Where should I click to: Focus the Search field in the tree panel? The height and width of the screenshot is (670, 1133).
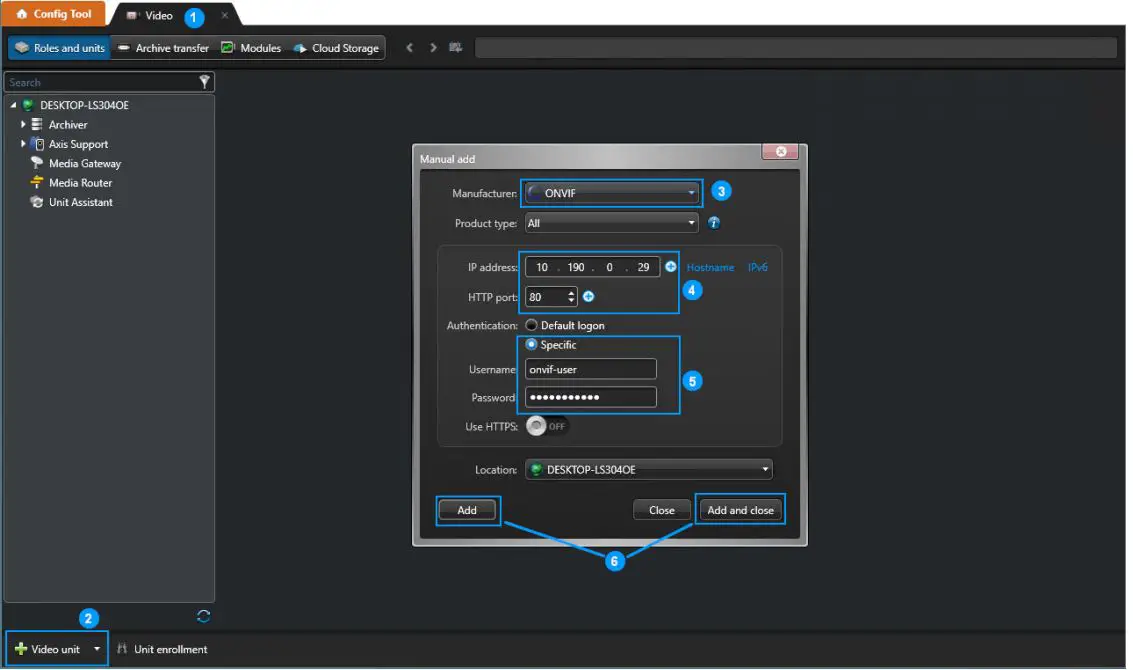tap(101, 82)
